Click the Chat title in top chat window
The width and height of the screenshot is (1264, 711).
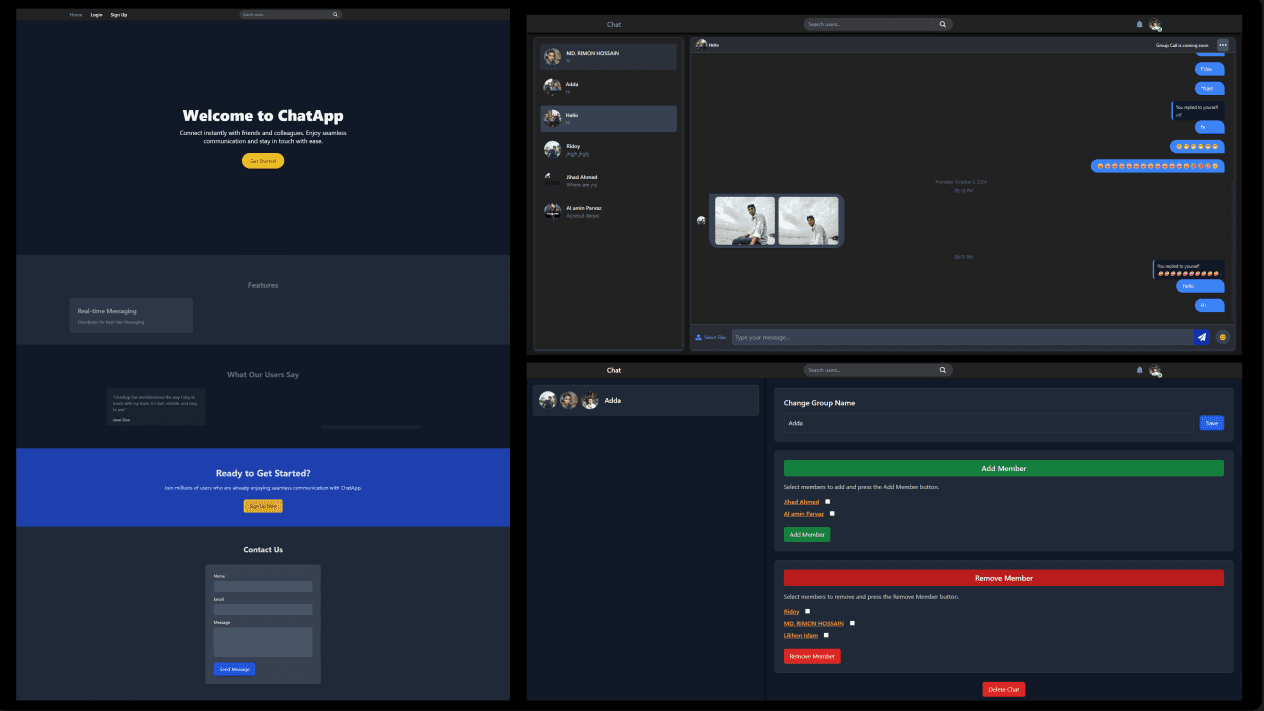[614, 24]
